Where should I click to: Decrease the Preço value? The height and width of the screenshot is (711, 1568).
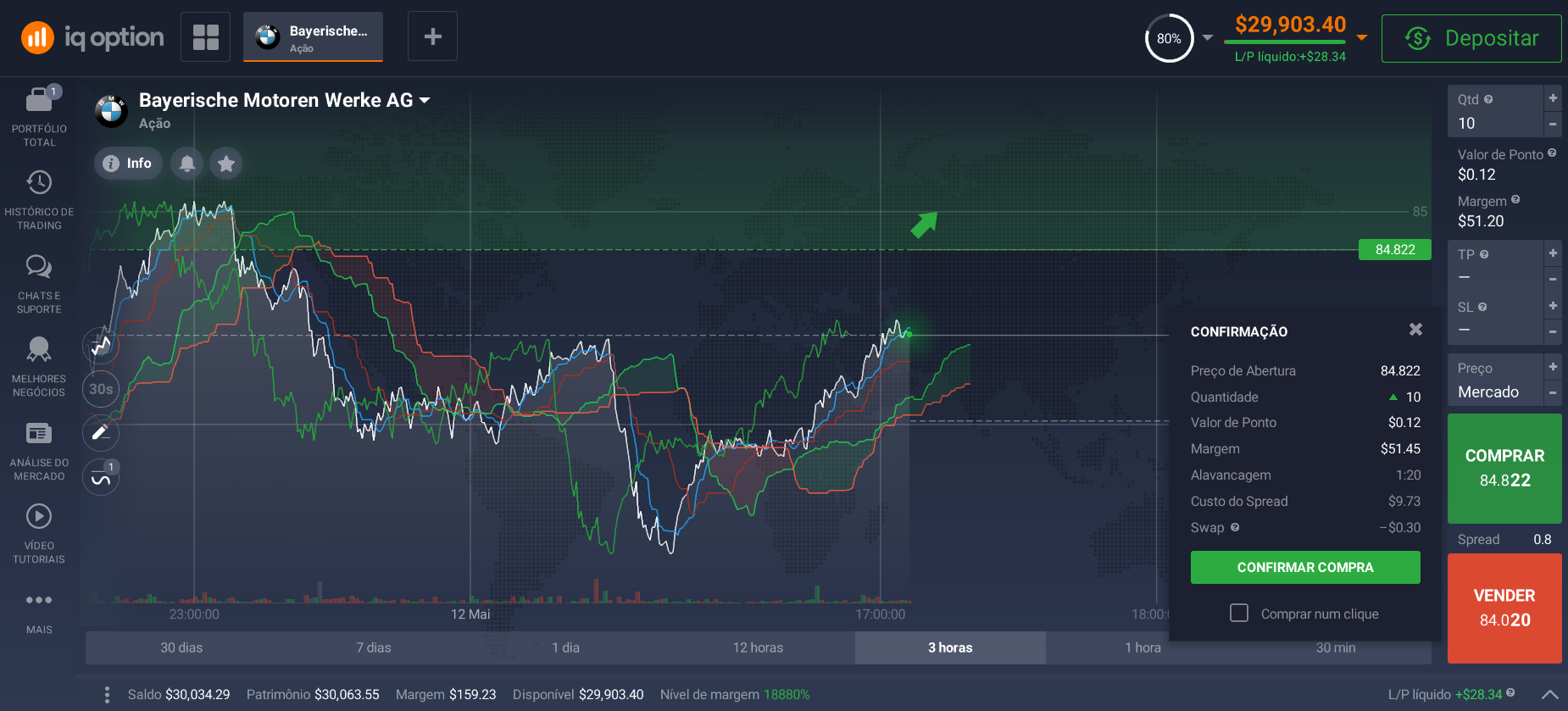1553,393
